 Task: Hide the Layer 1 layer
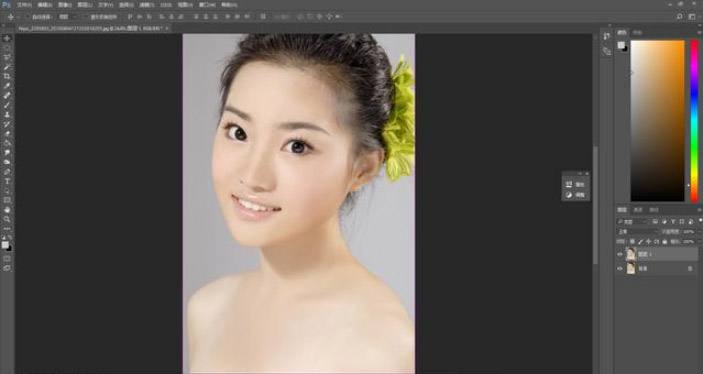point(620,254)
